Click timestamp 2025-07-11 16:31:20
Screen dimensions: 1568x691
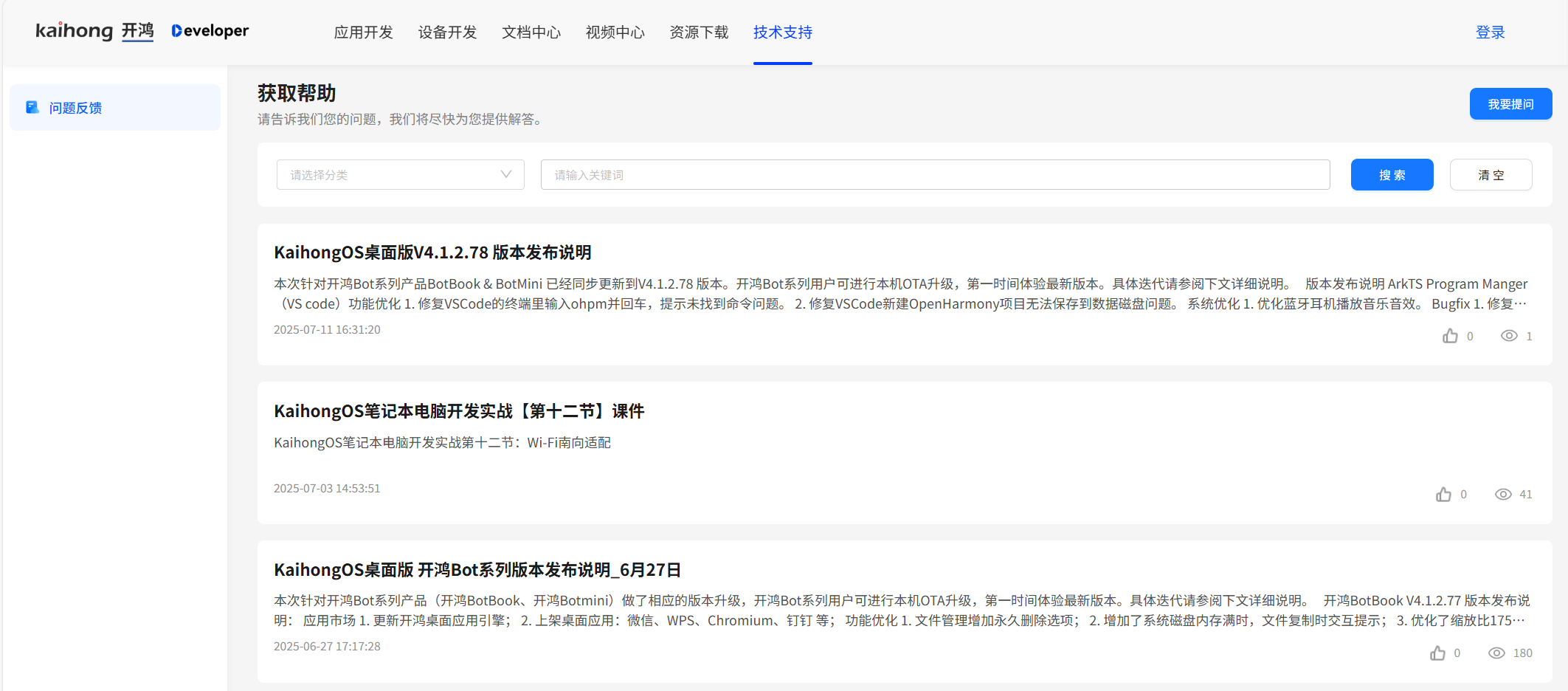[x=327, y=330]
